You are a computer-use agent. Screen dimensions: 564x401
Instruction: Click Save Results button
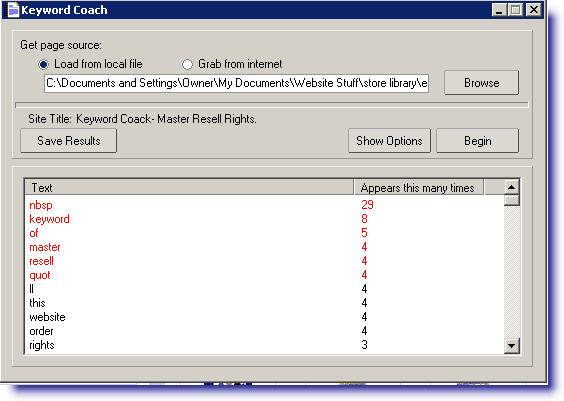[x=69, y=141]
